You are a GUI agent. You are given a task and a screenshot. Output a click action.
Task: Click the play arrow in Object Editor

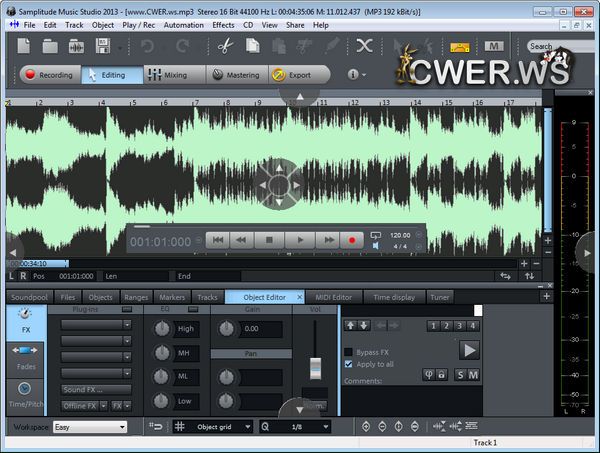(x=469, y=350)
